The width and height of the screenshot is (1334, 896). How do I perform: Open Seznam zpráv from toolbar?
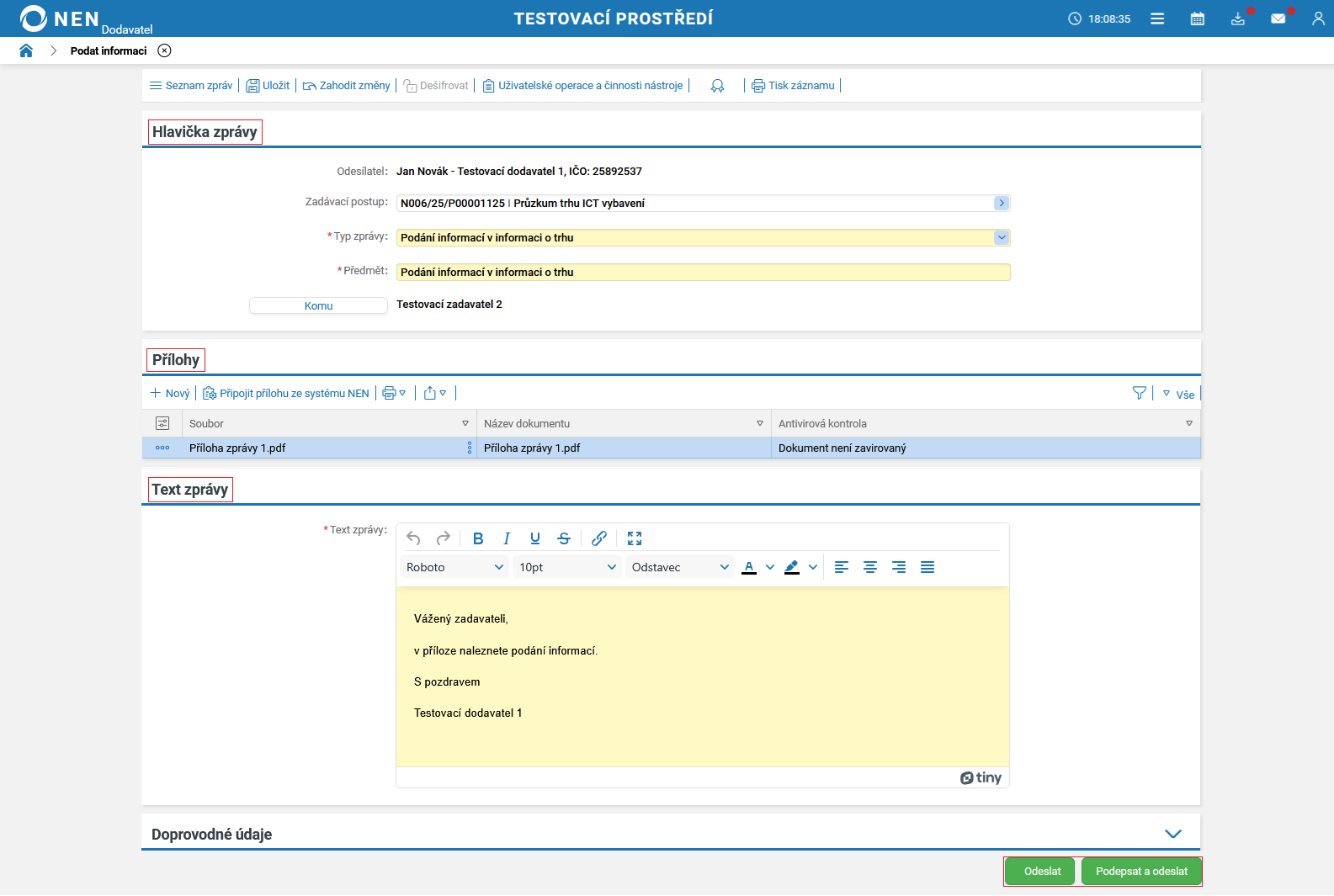coord(191,86)
